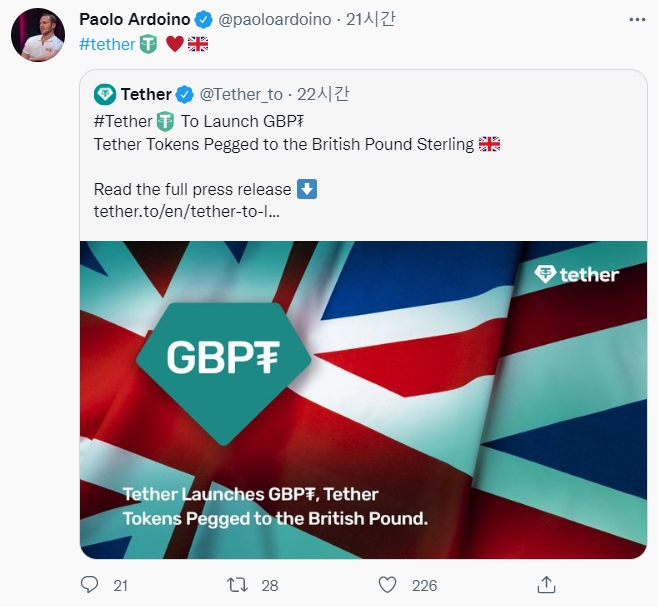This screenshot has height=607, width=658.
Task: Click the #Tether hashtag in the quoted tweet
Action: 122,121
